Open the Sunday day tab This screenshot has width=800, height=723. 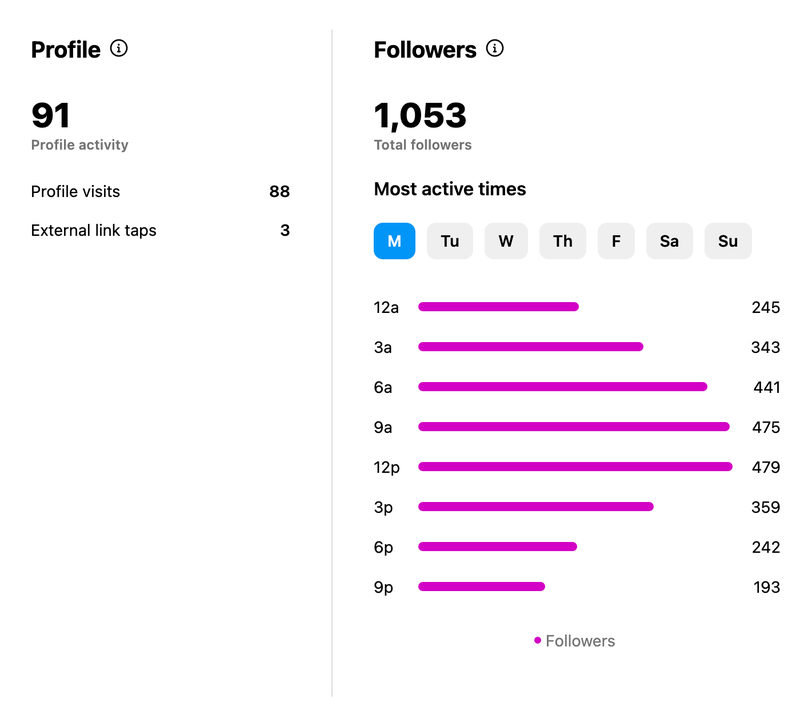(x=728, y=241)
